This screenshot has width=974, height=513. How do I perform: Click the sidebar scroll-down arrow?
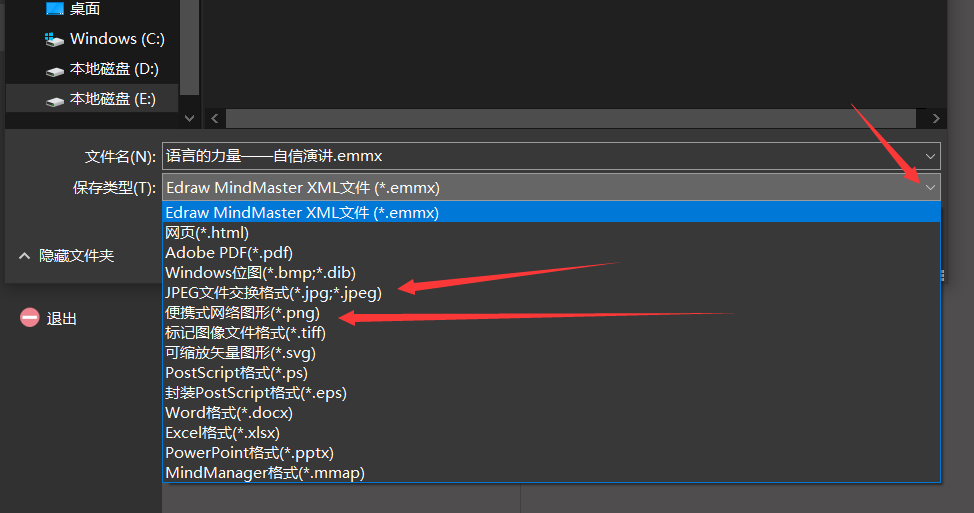[189, 118]
